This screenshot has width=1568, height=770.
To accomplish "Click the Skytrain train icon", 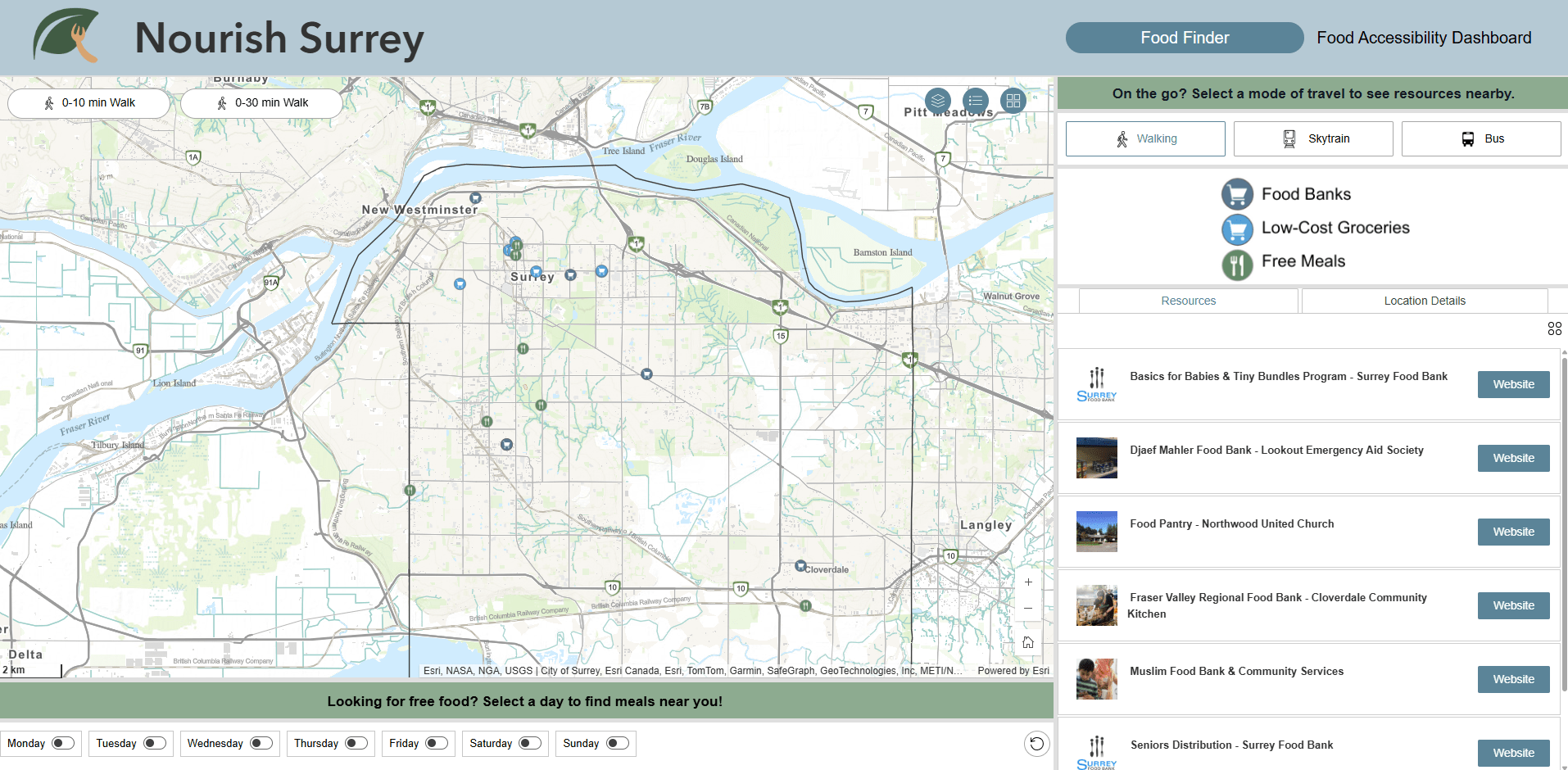I will [x=1289, y=138].
